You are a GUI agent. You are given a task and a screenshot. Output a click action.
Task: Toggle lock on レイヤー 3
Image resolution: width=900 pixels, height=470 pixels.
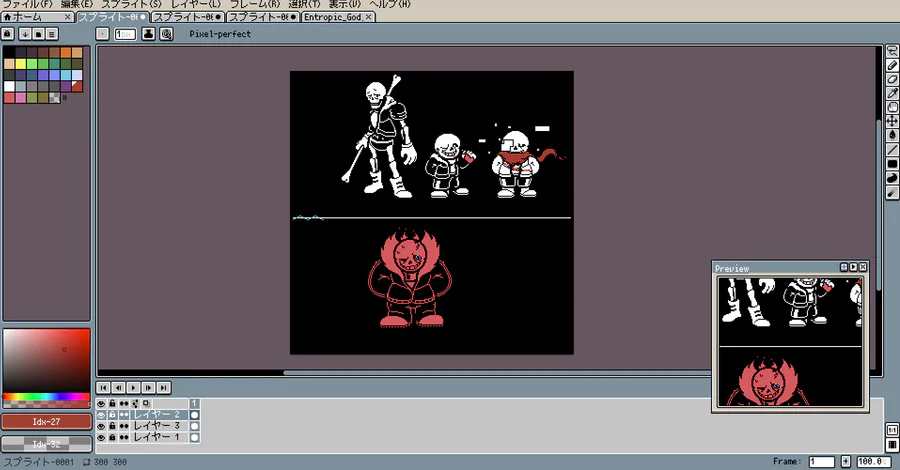[112, 426]
